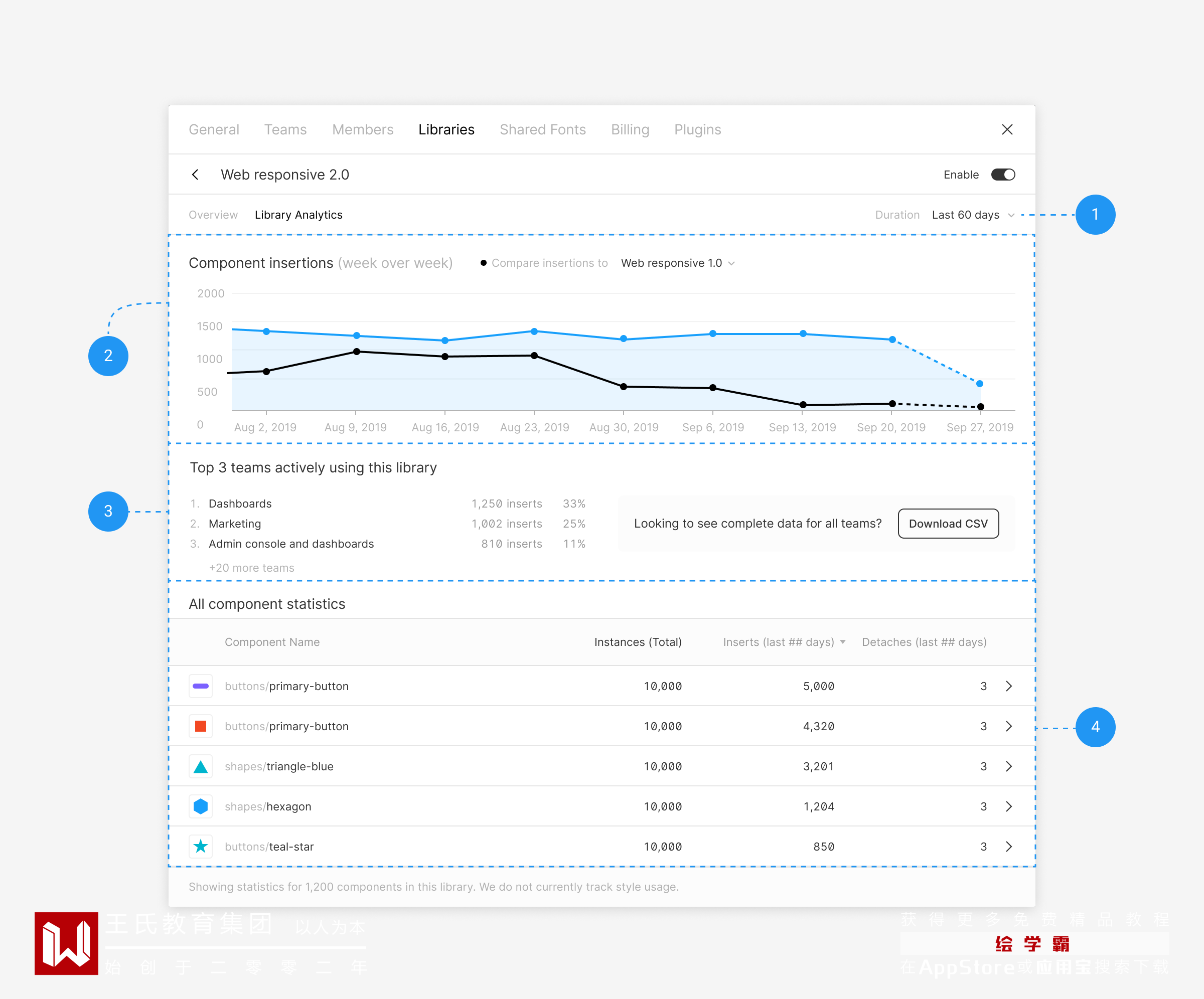This screenshot has height=999, width=1204.
Task: Close the settings dialog with X
Action: pos(1007,129)
